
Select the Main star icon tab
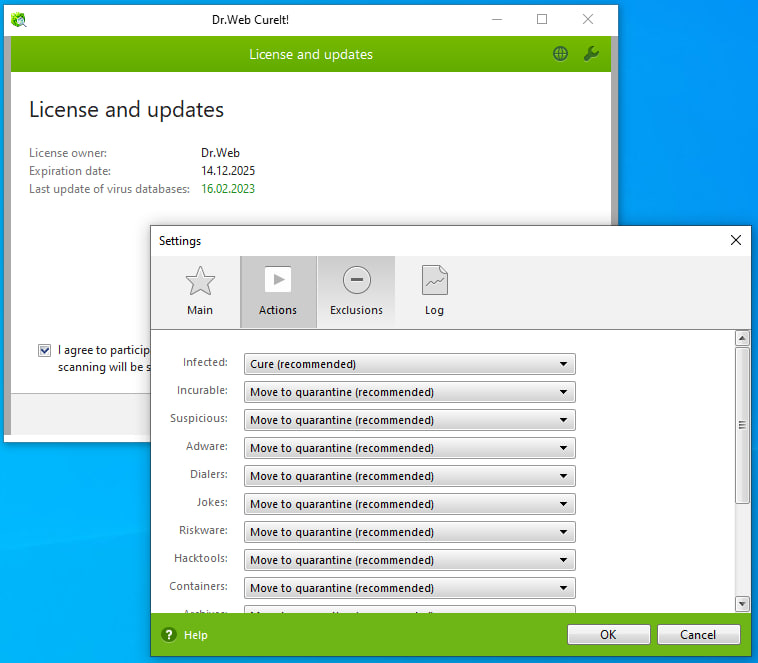[200, 292]
